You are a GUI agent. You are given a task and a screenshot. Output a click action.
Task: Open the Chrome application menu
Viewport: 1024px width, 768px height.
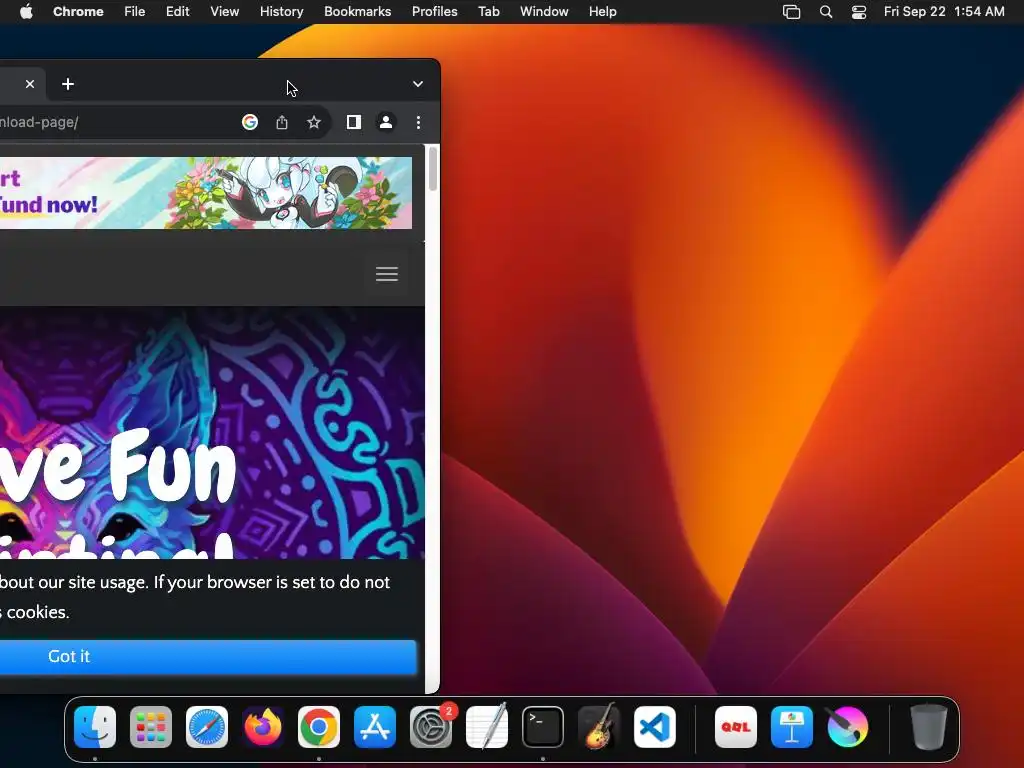point(78,11)
